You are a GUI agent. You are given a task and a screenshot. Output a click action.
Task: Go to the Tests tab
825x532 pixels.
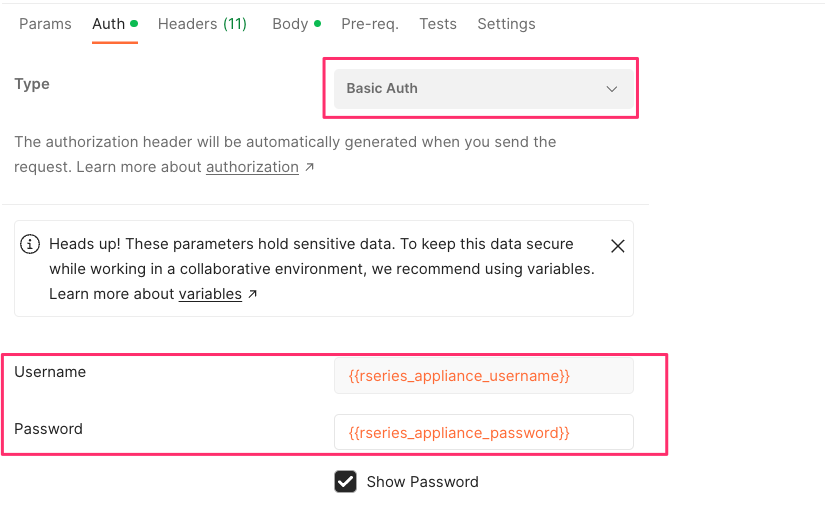tap(438, 24)
